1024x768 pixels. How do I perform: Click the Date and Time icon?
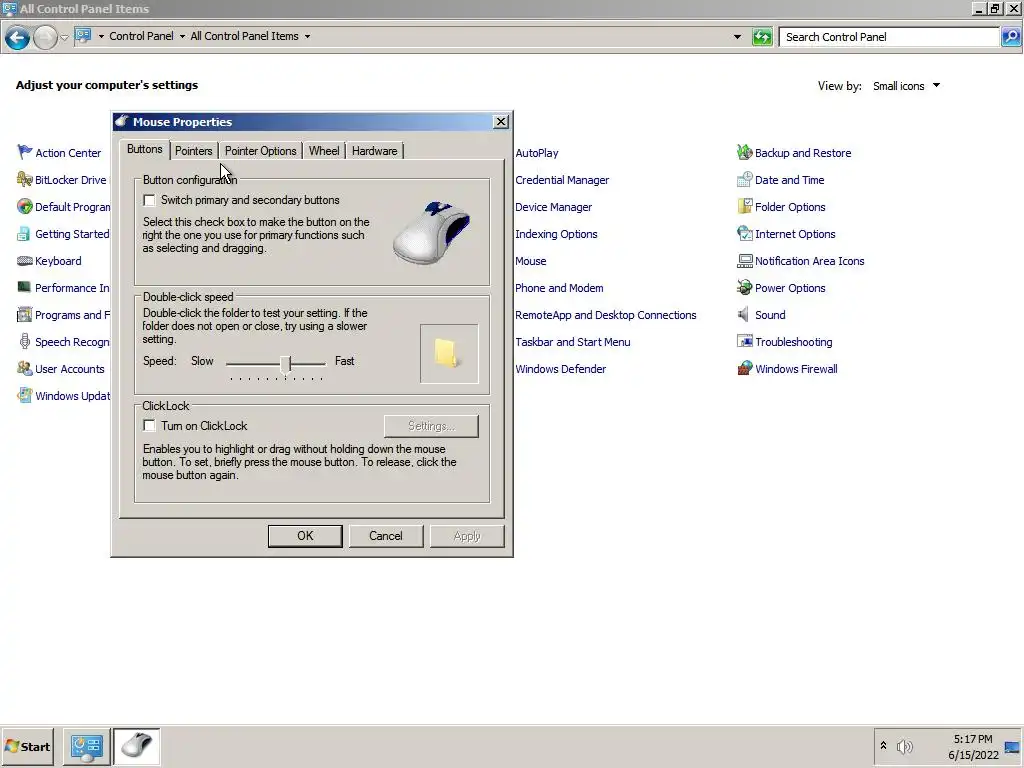coord(744,180)
